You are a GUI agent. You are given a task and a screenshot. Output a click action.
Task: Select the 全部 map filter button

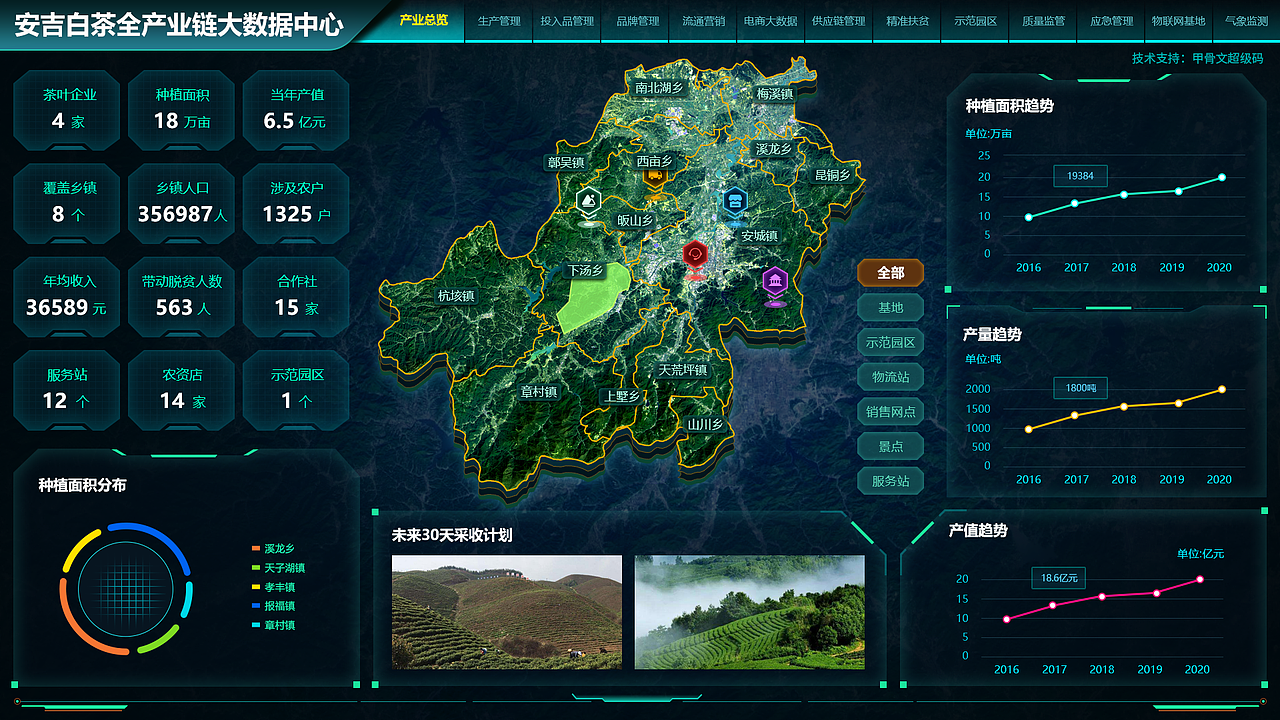(890, 273)
